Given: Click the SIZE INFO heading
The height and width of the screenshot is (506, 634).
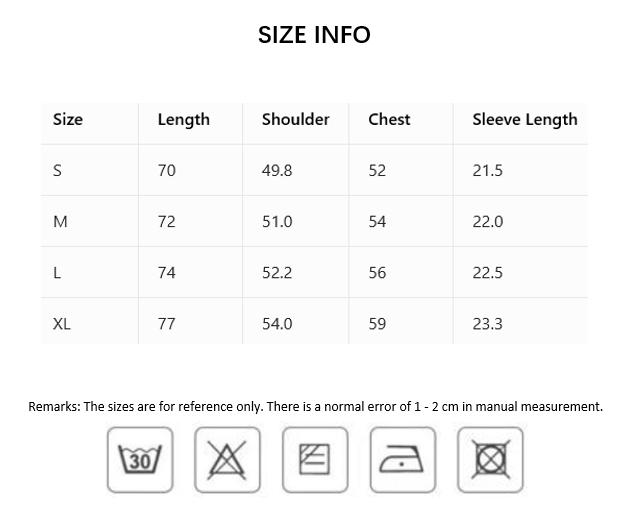Looking at the screenshot, I should tap(314, 35).
